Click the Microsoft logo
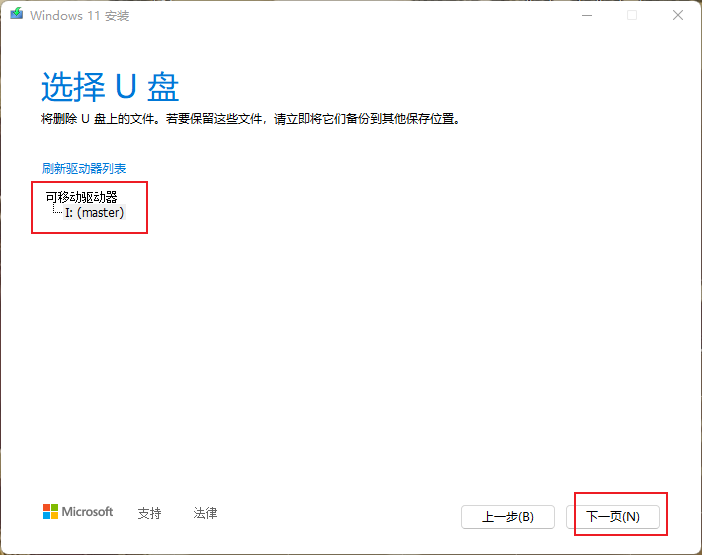Screen dimensions: 702x555 (x=78, y=512)
